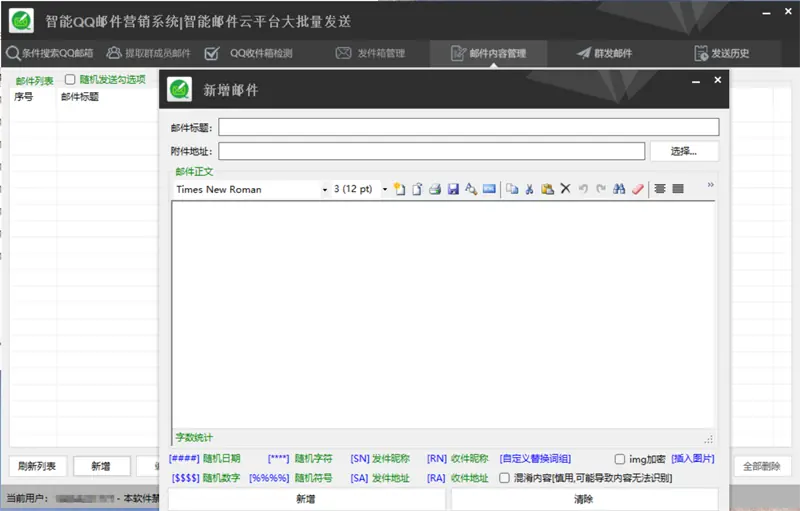
Task: Open the 3 (12 pt) font size dropdown
Action: click(385, 189)
